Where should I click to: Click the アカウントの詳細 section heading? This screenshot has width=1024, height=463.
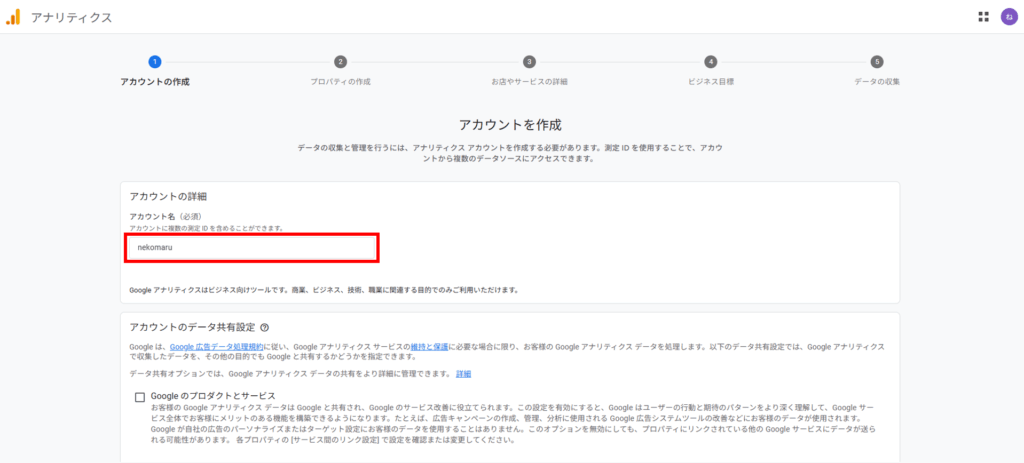[x=168, y=197]
